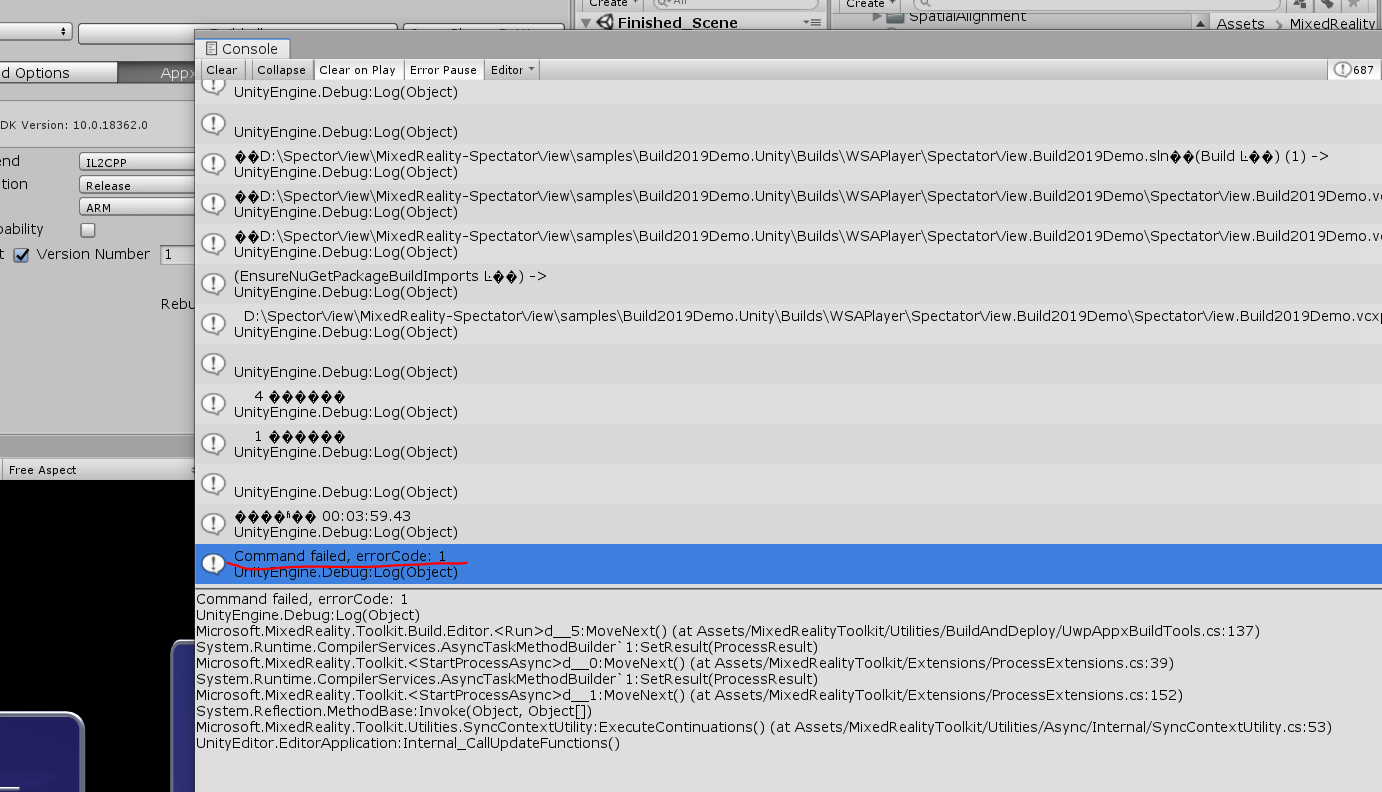
Task: Click the Clear button in the Console
Action: point(221,69)
